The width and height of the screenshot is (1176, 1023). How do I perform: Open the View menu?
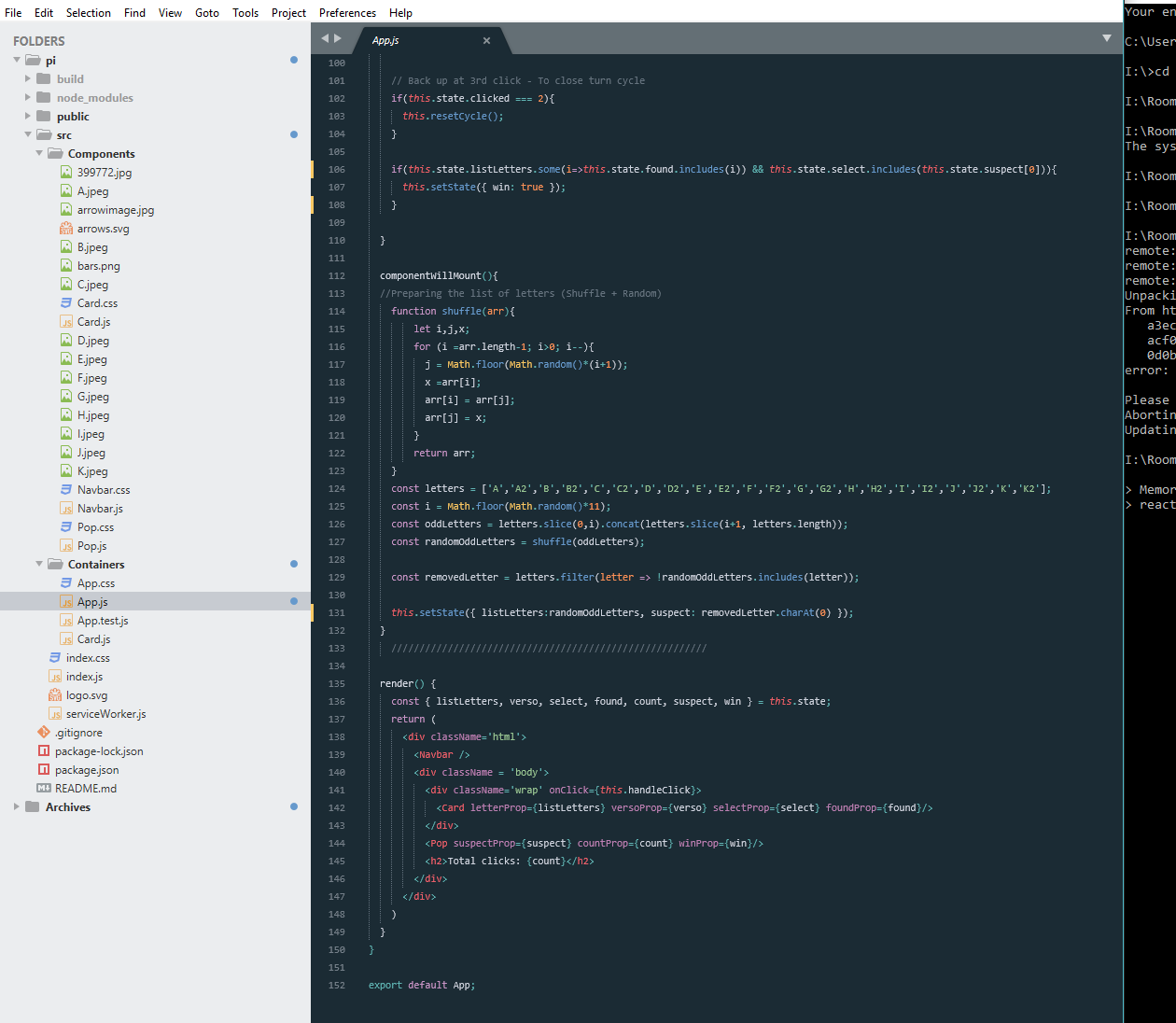point(170,12)
